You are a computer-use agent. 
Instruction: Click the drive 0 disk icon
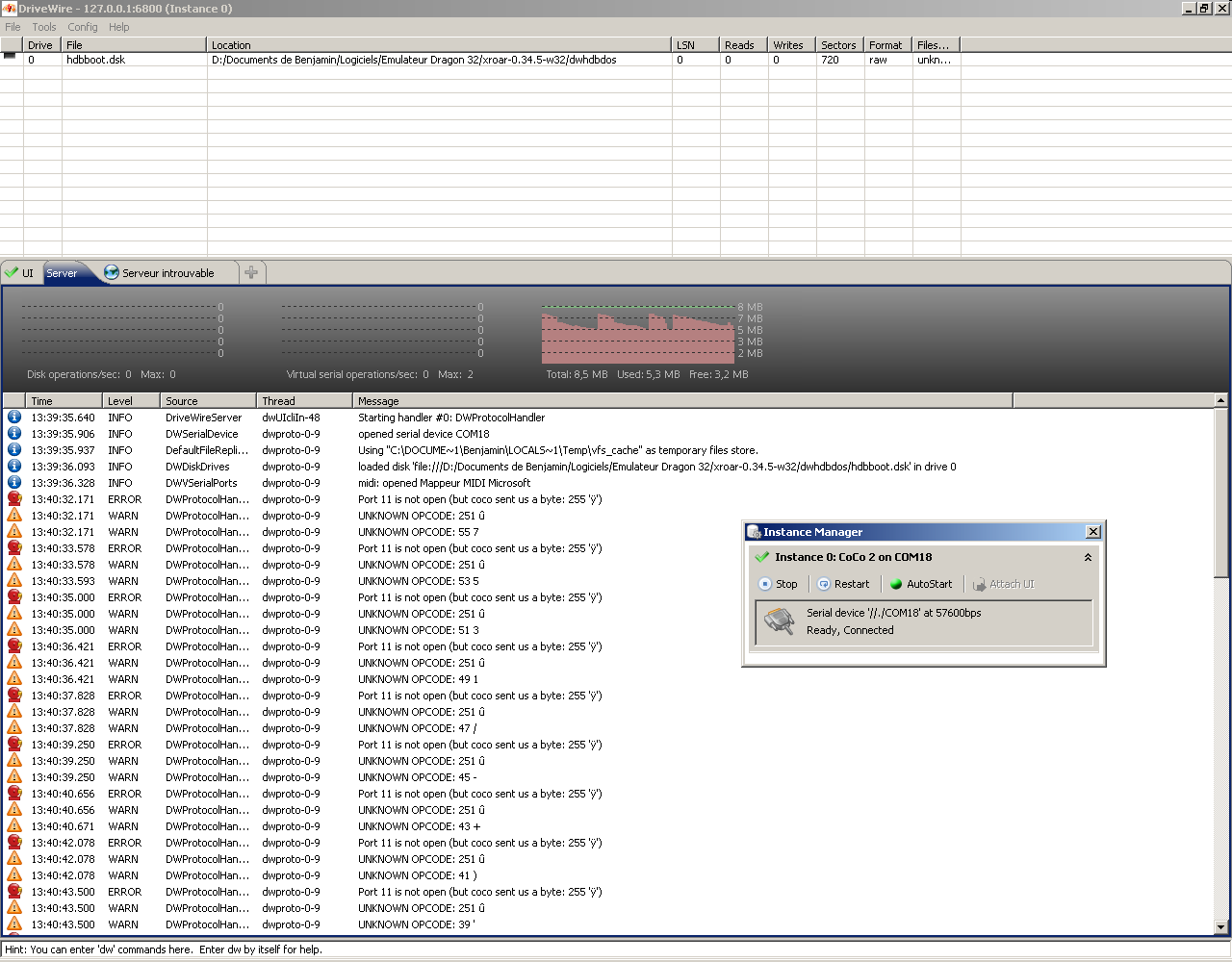11,56
